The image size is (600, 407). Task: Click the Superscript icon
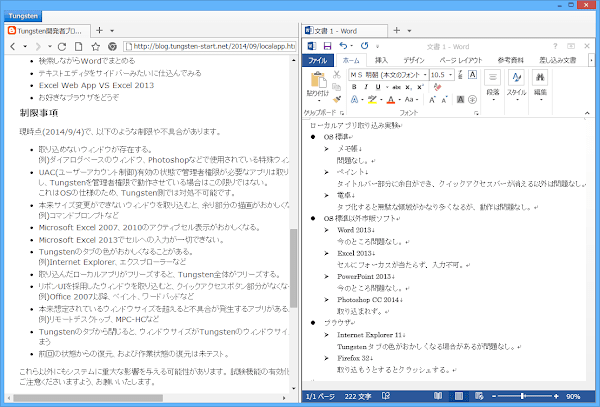pyautogui.click(x=420, y=87)
